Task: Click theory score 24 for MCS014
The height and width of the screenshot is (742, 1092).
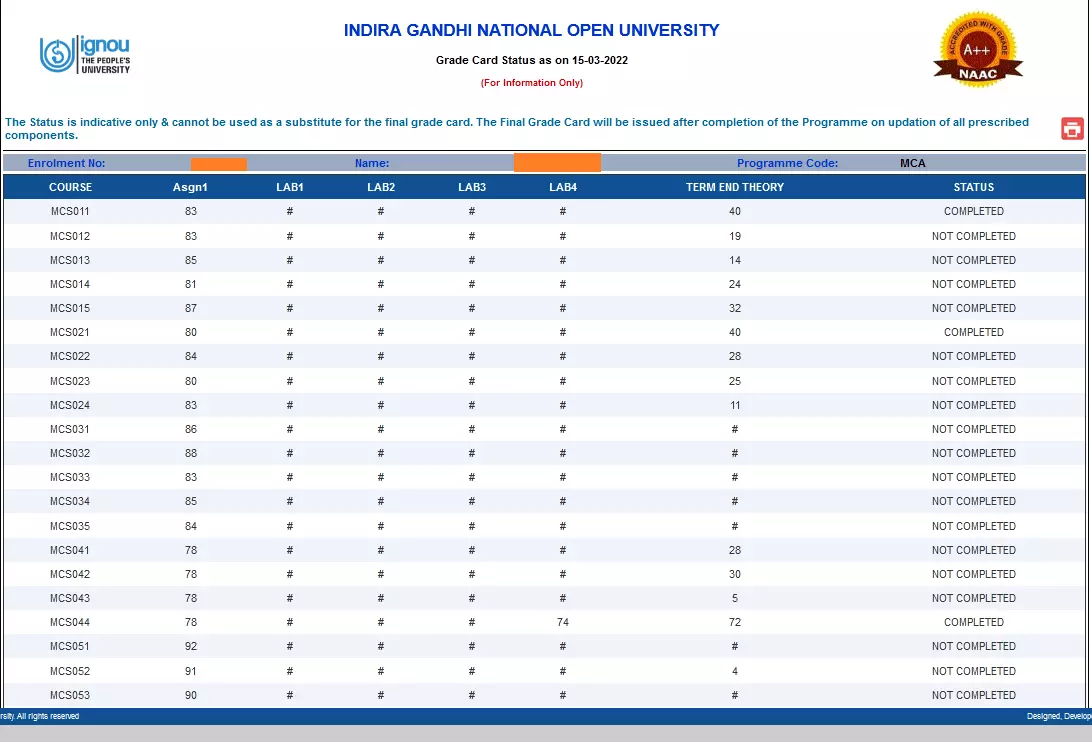Action: pos(735,284)
